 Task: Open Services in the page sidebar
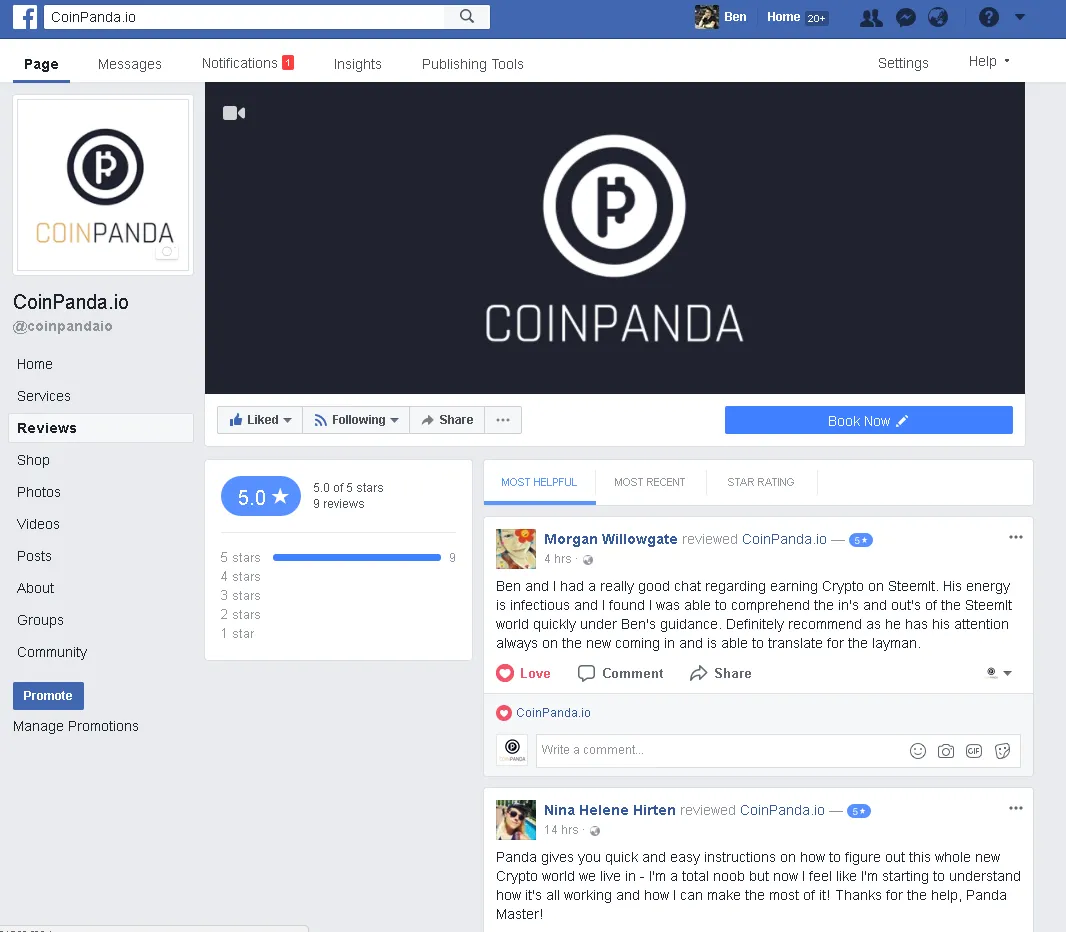tap(44, 396)
